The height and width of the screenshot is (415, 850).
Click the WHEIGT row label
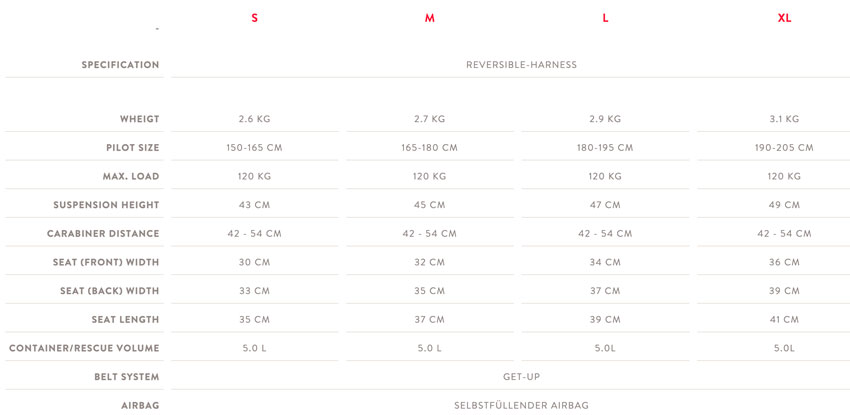point(140,119)
